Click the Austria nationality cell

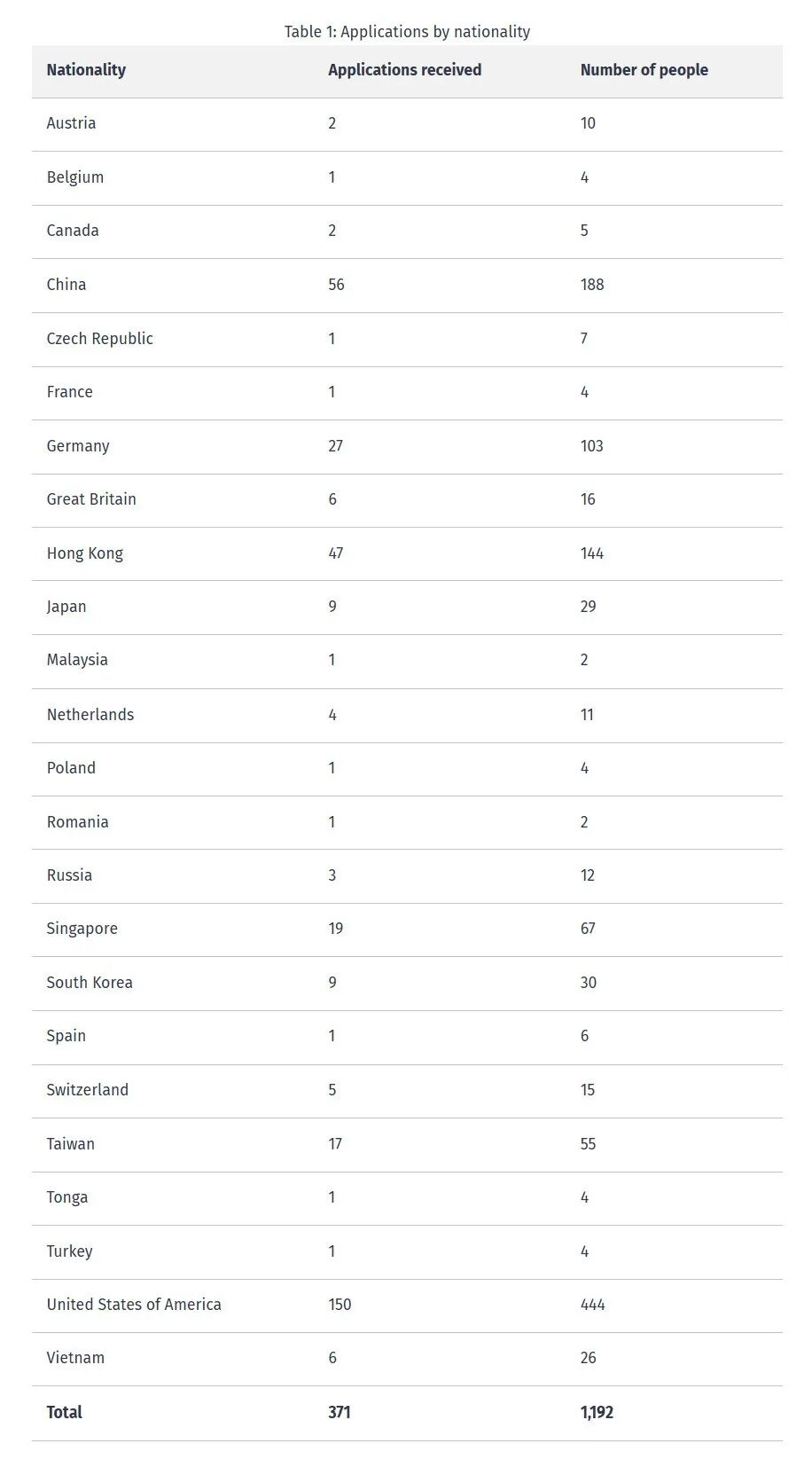[71, 123]
